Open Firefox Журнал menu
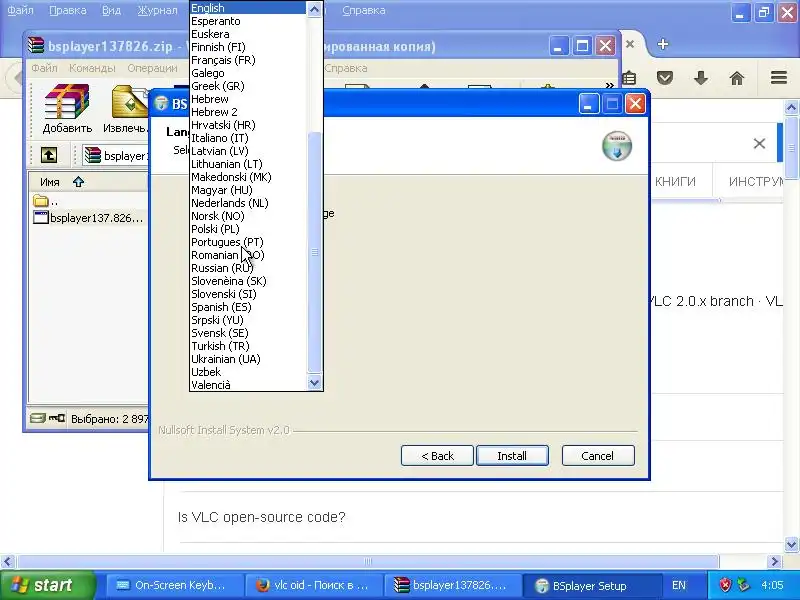This screenshot has width=800, height=600. (x=157, y=10)
